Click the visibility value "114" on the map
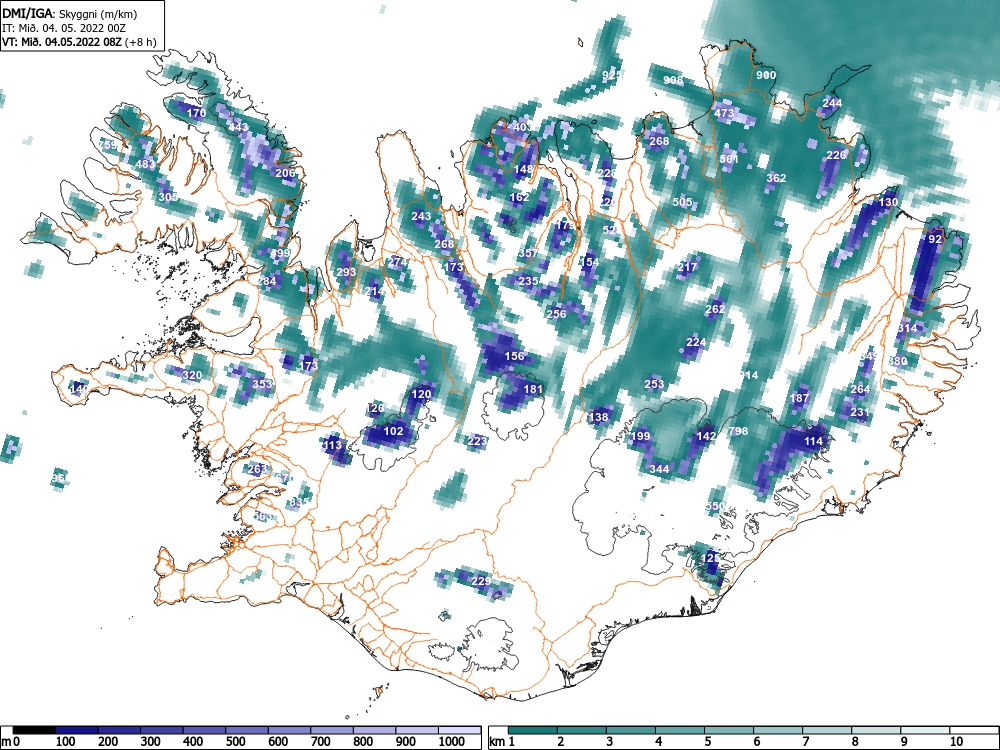 (x=813, y=441)
